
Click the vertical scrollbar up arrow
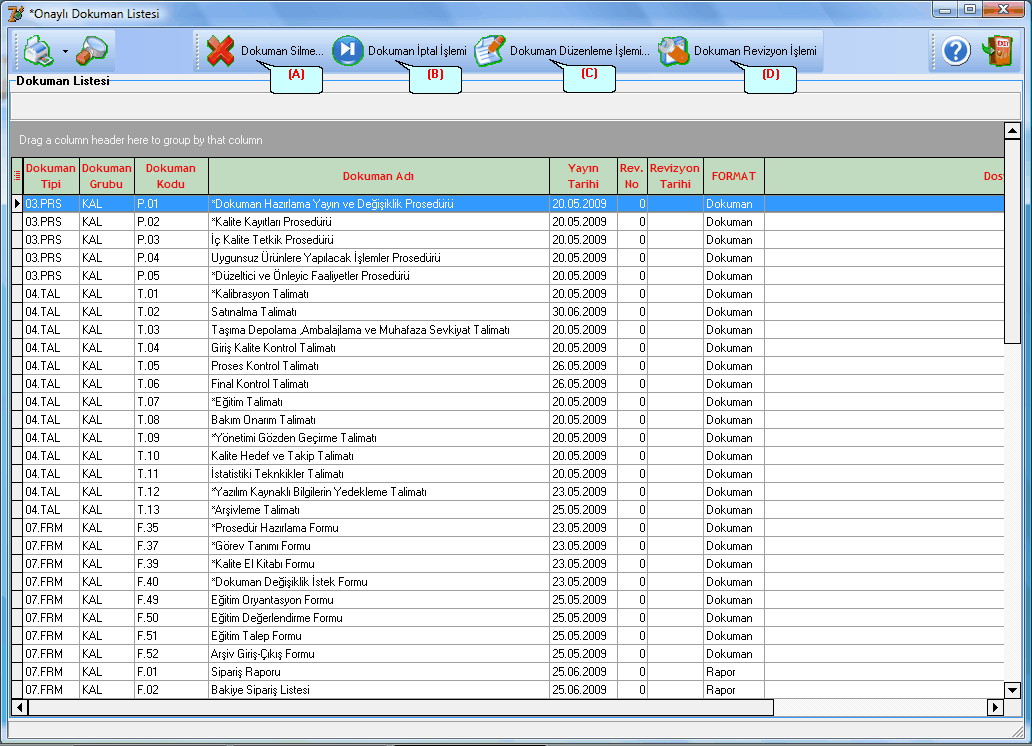(1012, 130)
